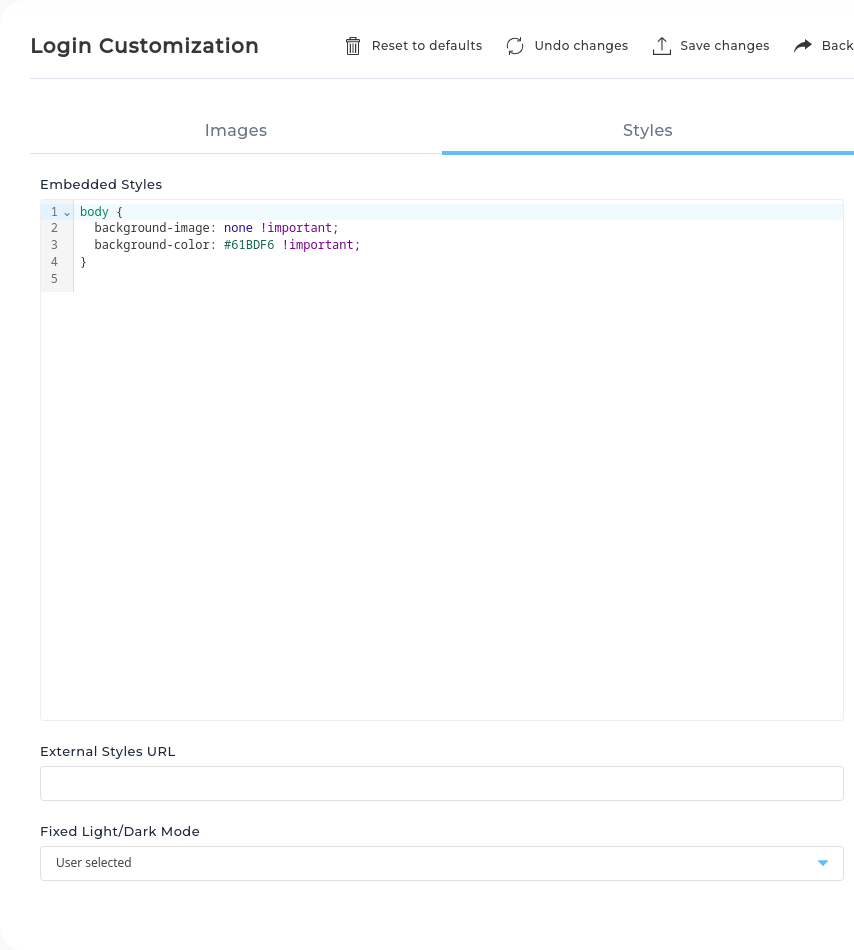Click the blue caret on the mode selector
This screenshot has height=950, width=854.
click(823, 862)
